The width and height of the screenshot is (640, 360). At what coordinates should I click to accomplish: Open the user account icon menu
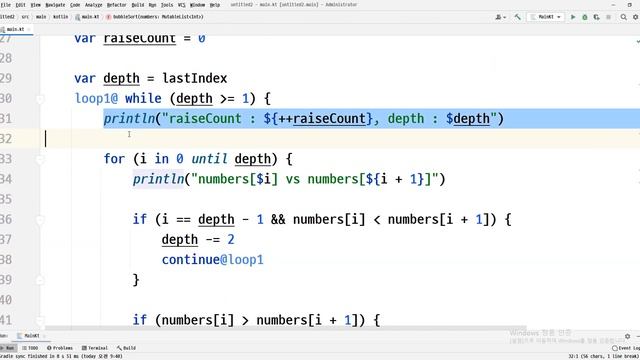[x=500, y=17]
